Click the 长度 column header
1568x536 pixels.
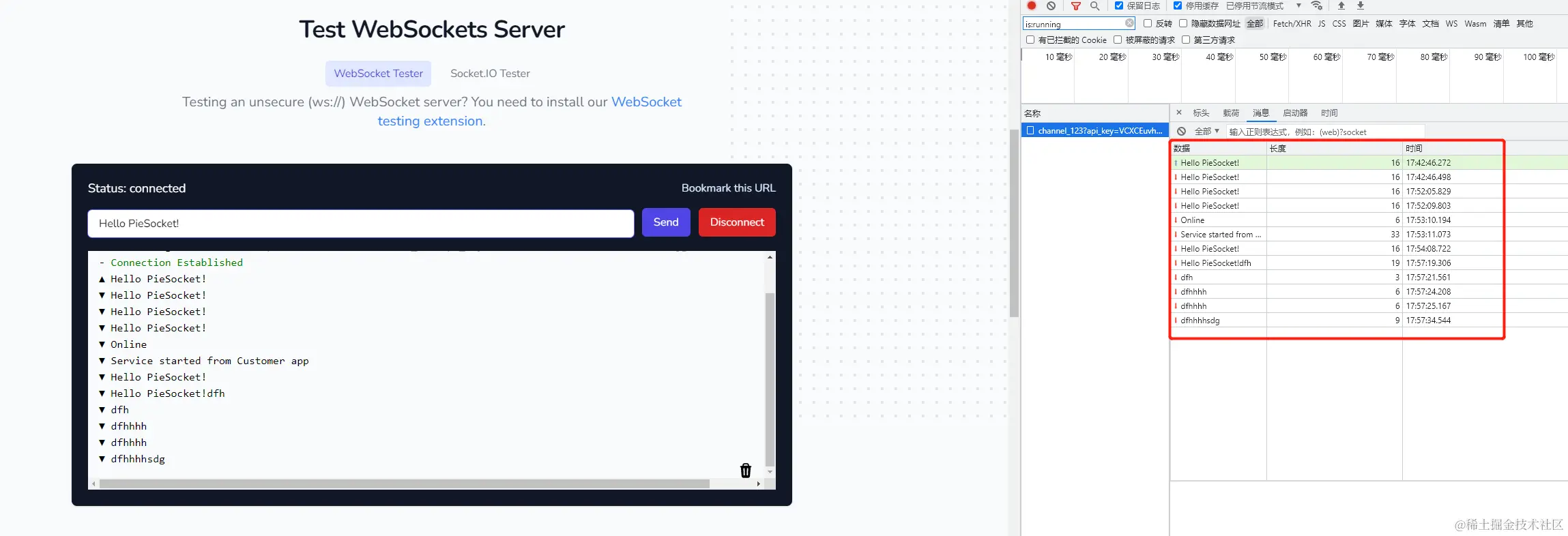1335,148
